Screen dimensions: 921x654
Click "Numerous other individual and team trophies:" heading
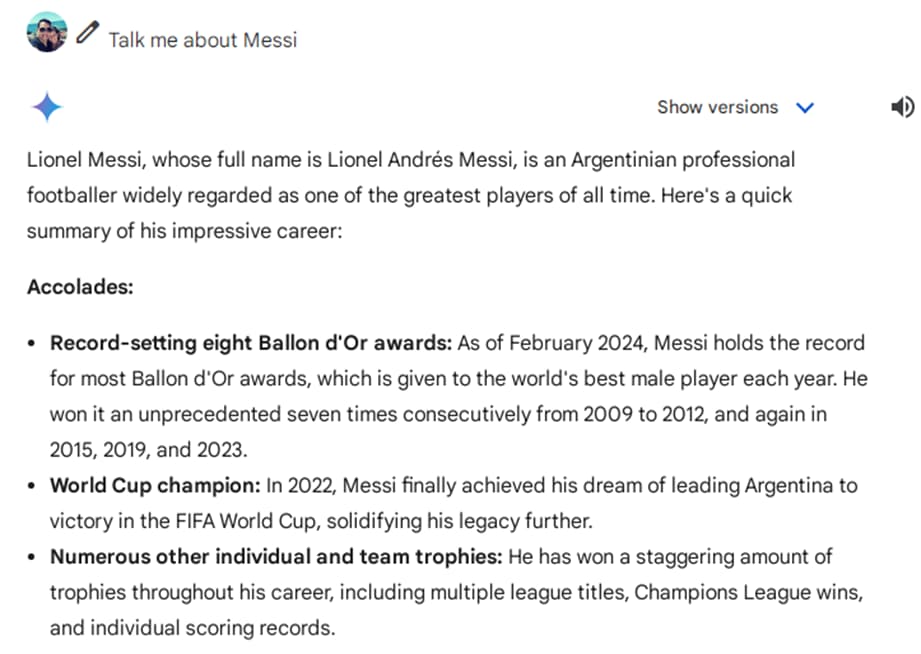pos(276,557)
